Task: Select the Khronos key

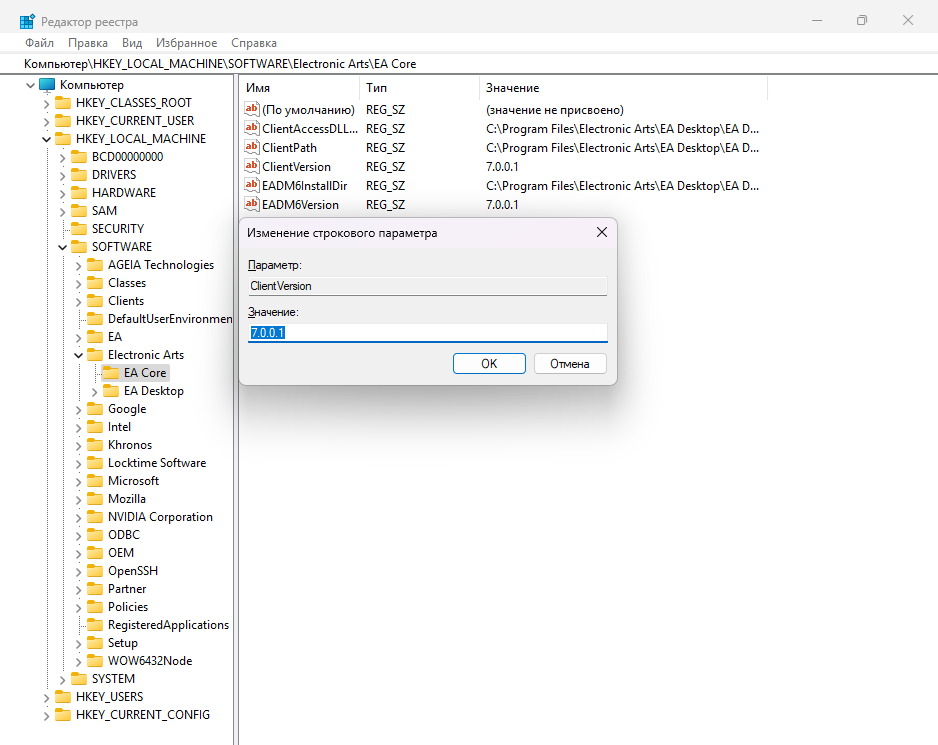Action: [x=130, y=445]
